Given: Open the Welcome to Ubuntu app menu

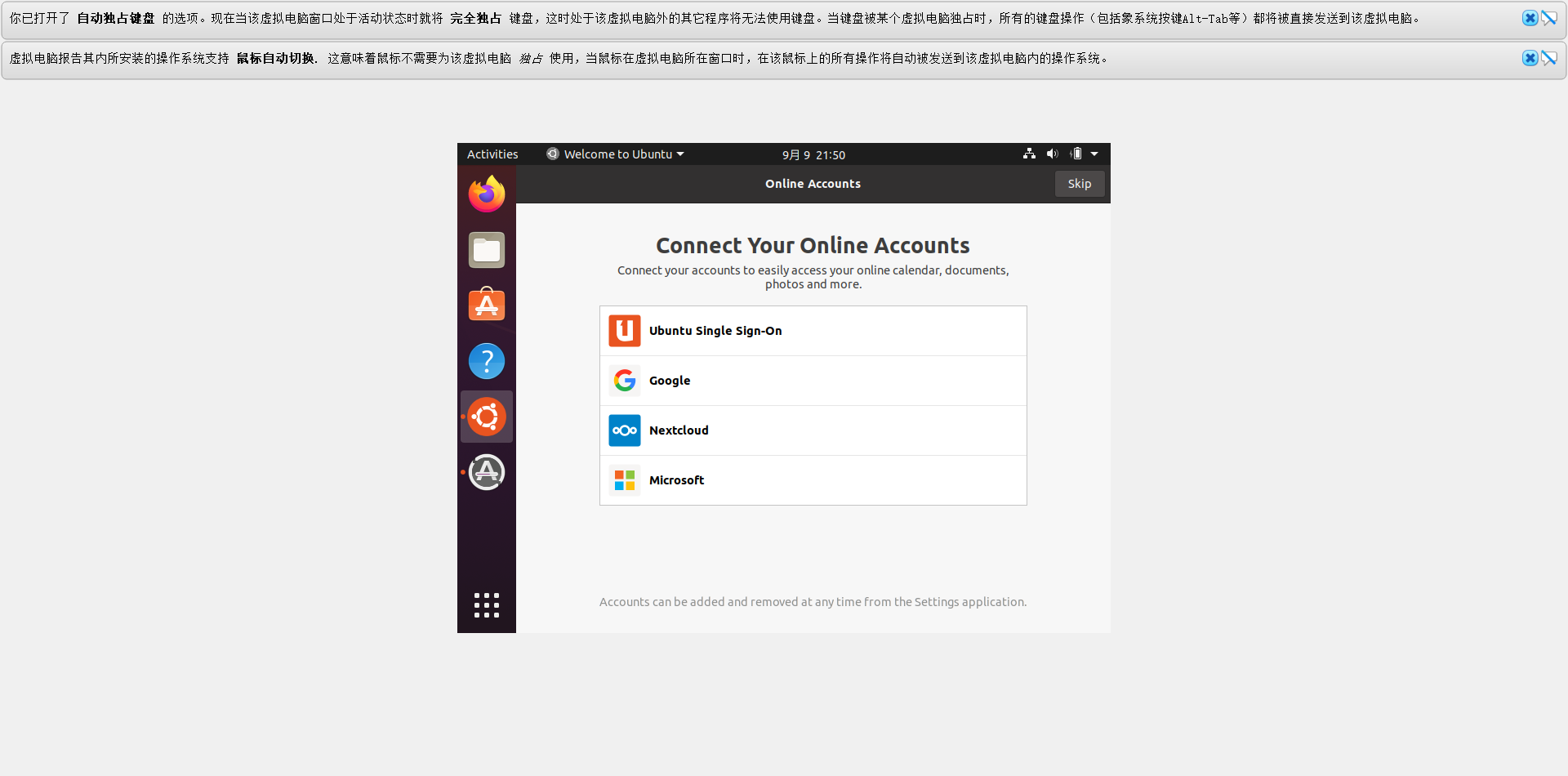Looking at the screenshot, I should (615, 154).
